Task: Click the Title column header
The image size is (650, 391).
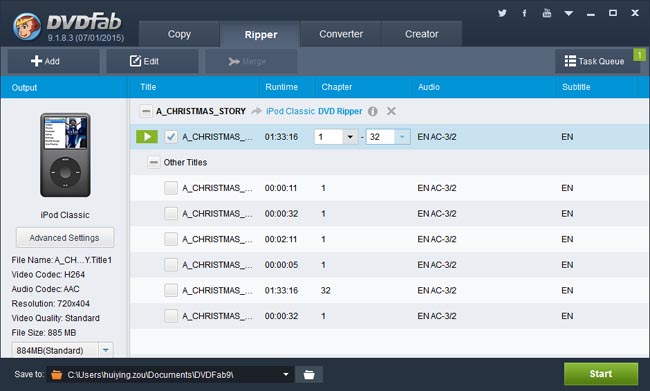Action: tap(148, 87)
